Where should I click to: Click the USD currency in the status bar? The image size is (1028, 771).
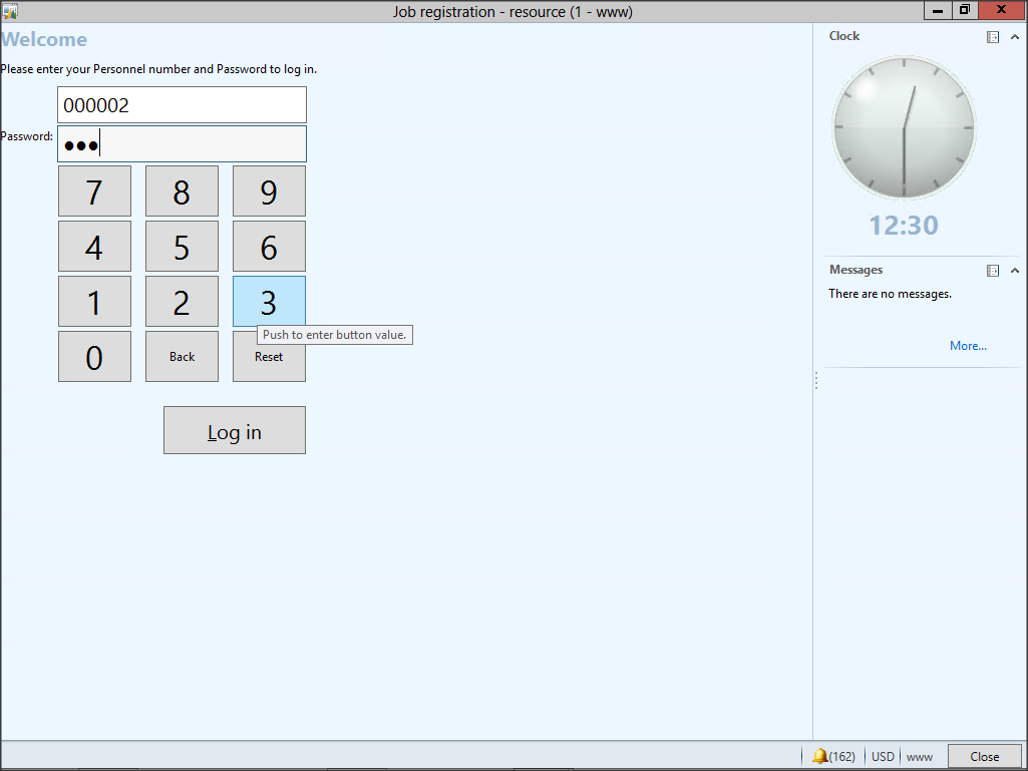pyautogui.click(x=883, y=756)
